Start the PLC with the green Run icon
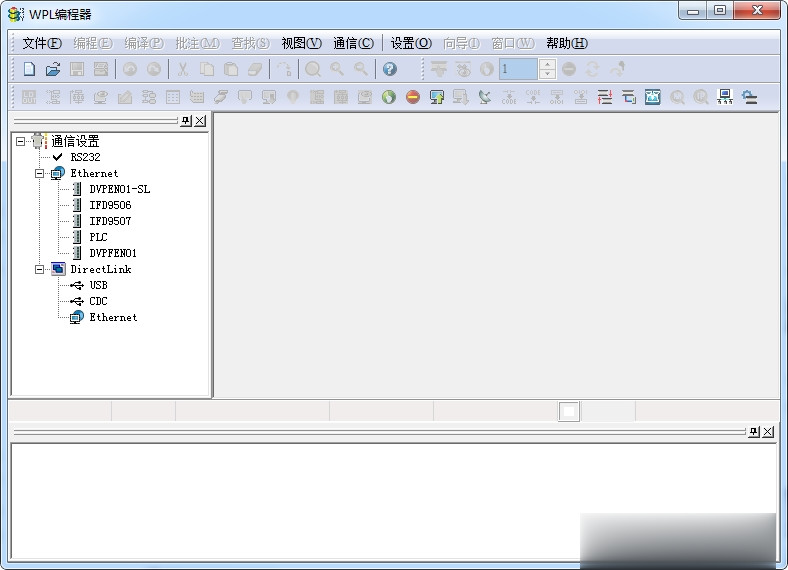The image size is (788, 570). (388, 97)
